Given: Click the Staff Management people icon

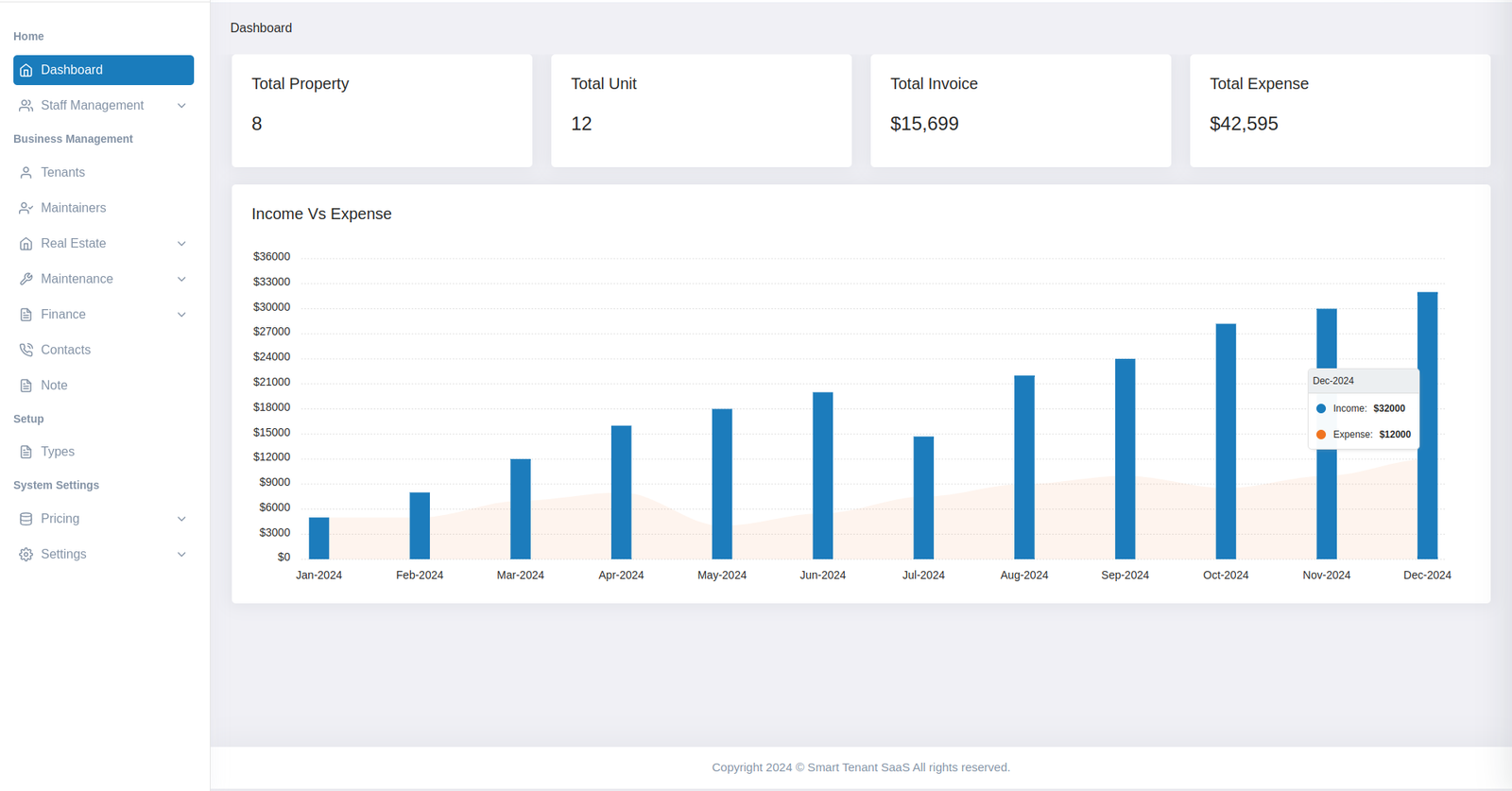Looking at the screenshot, I should tap(26, 106).
